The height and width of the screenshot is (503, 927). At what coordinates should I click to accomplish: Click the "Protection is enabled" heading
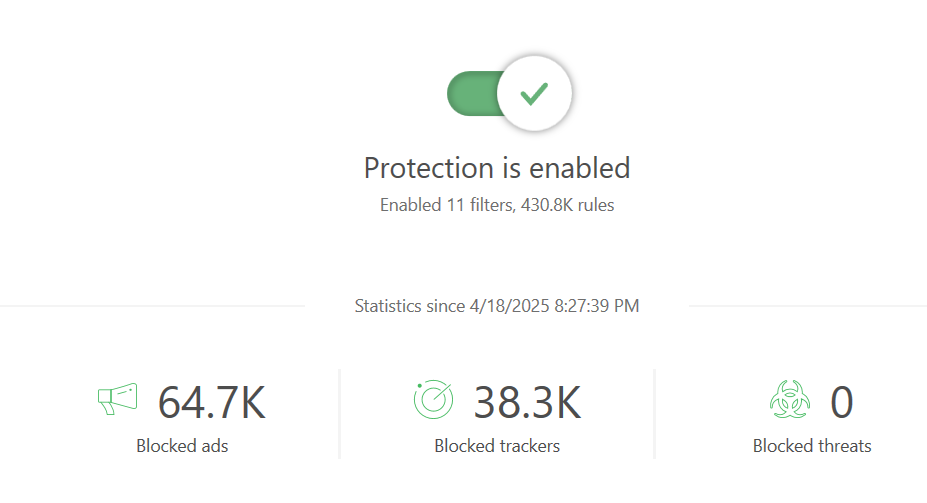[x=497, y=167]
